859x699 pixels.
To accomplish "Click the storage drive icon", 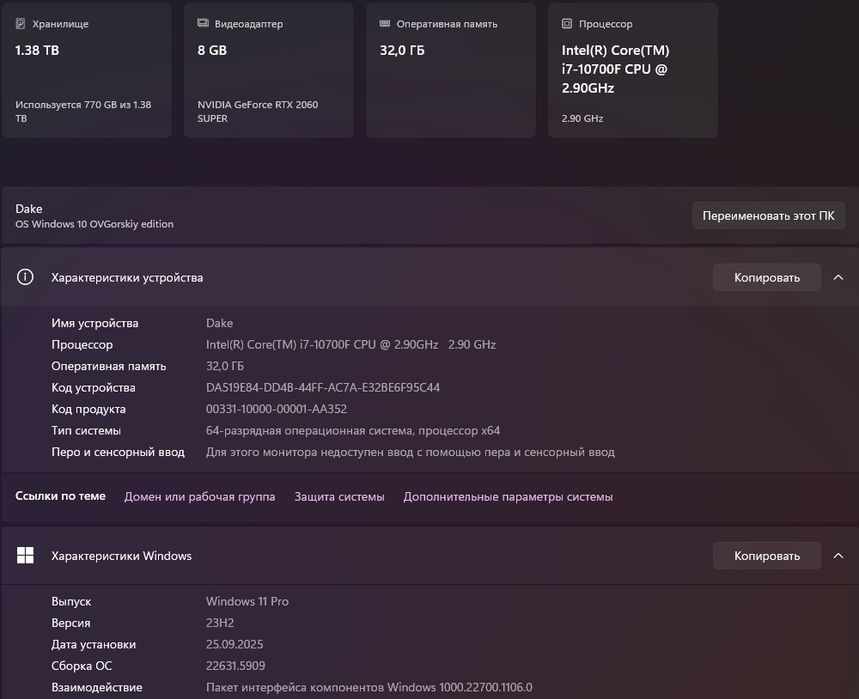I will pyautogui.click(x=20, y=24).
